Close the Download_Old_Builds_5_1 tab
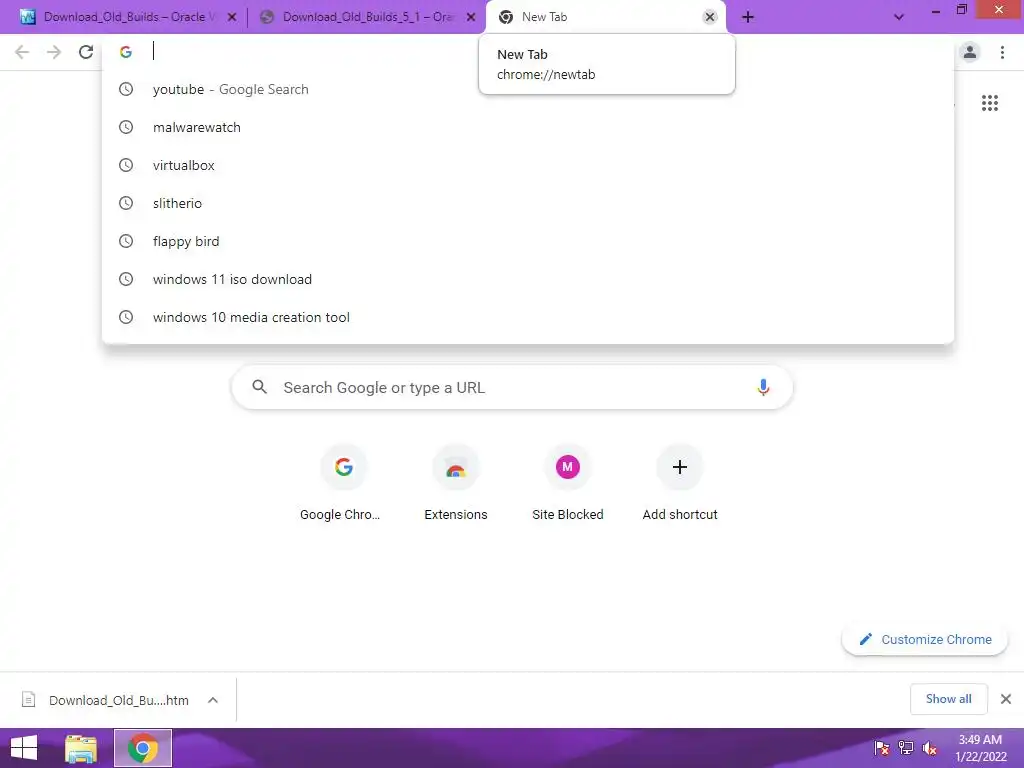1024x768 pixels. [x=471, y=17]
